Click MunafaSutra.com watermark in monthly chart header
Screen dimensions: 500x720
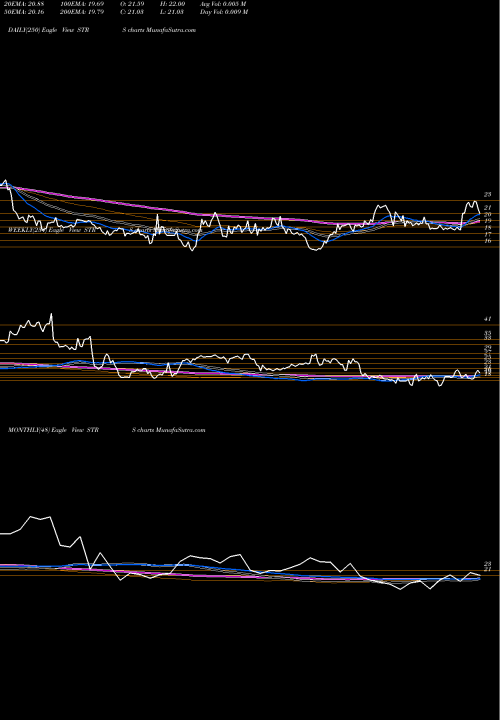tap(180, 430)
